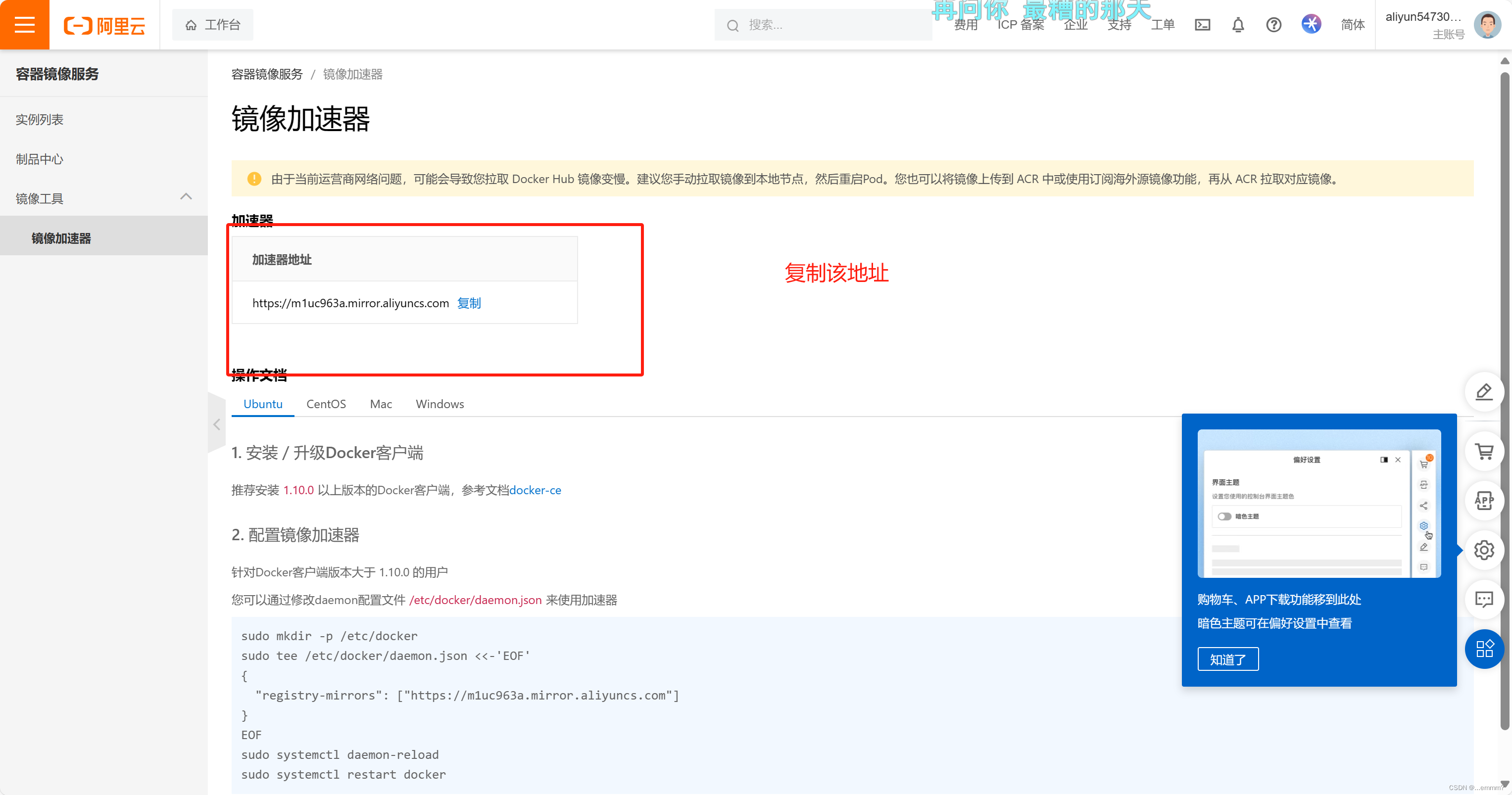Open 实例列表 in the sidebar

pyautogui.click(x=39, y=120)
